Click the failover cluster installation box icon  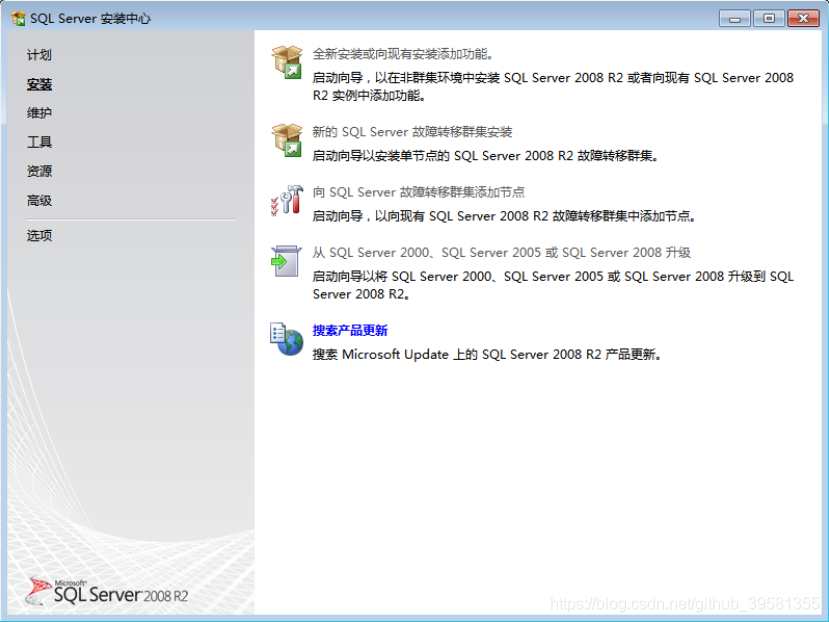point(287,140)
